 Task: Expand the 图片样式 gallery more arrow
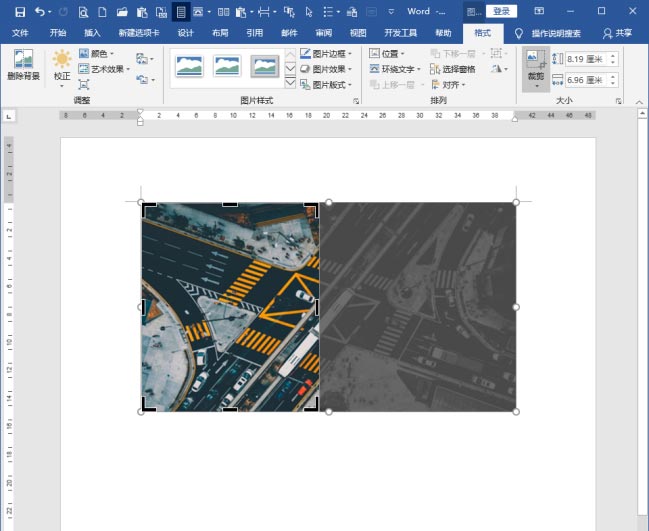pos(290,84)
